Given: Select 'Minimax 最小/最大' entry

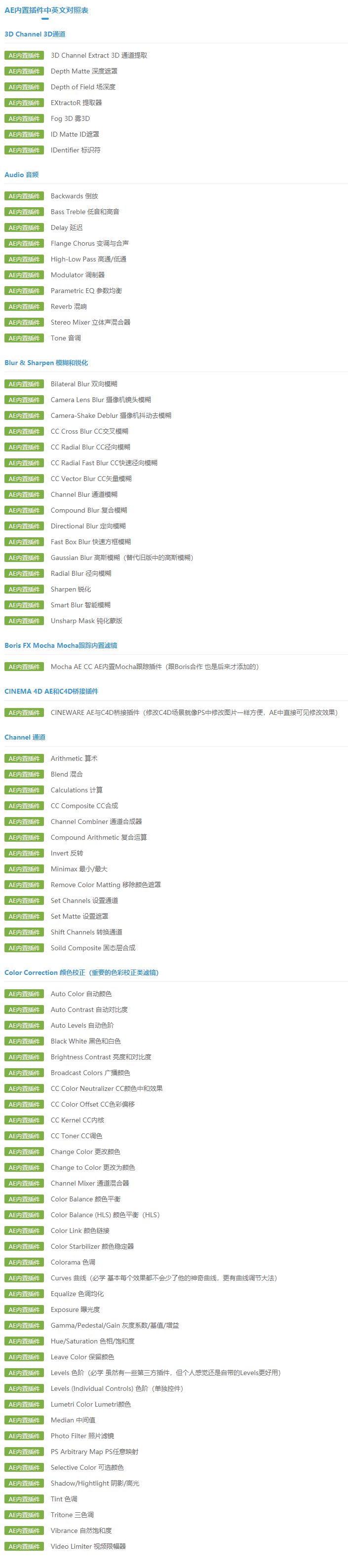Looking at the screenshot, I should click(x=79, y=869).
